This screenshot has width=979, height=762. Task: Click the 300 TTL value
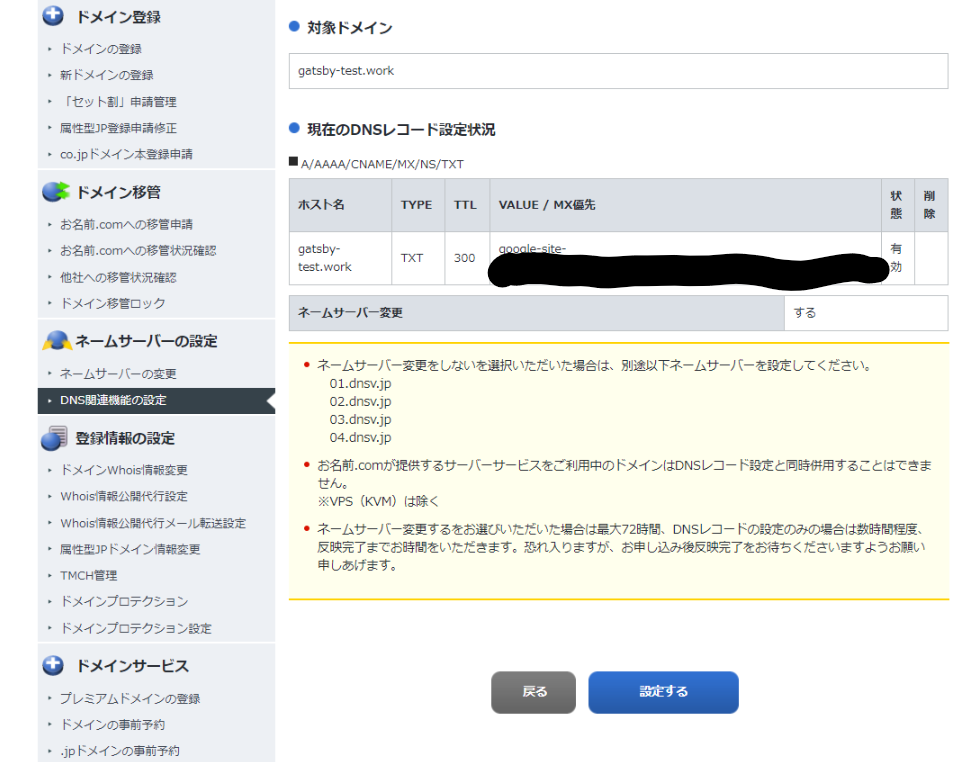click(x=465, y=258)
